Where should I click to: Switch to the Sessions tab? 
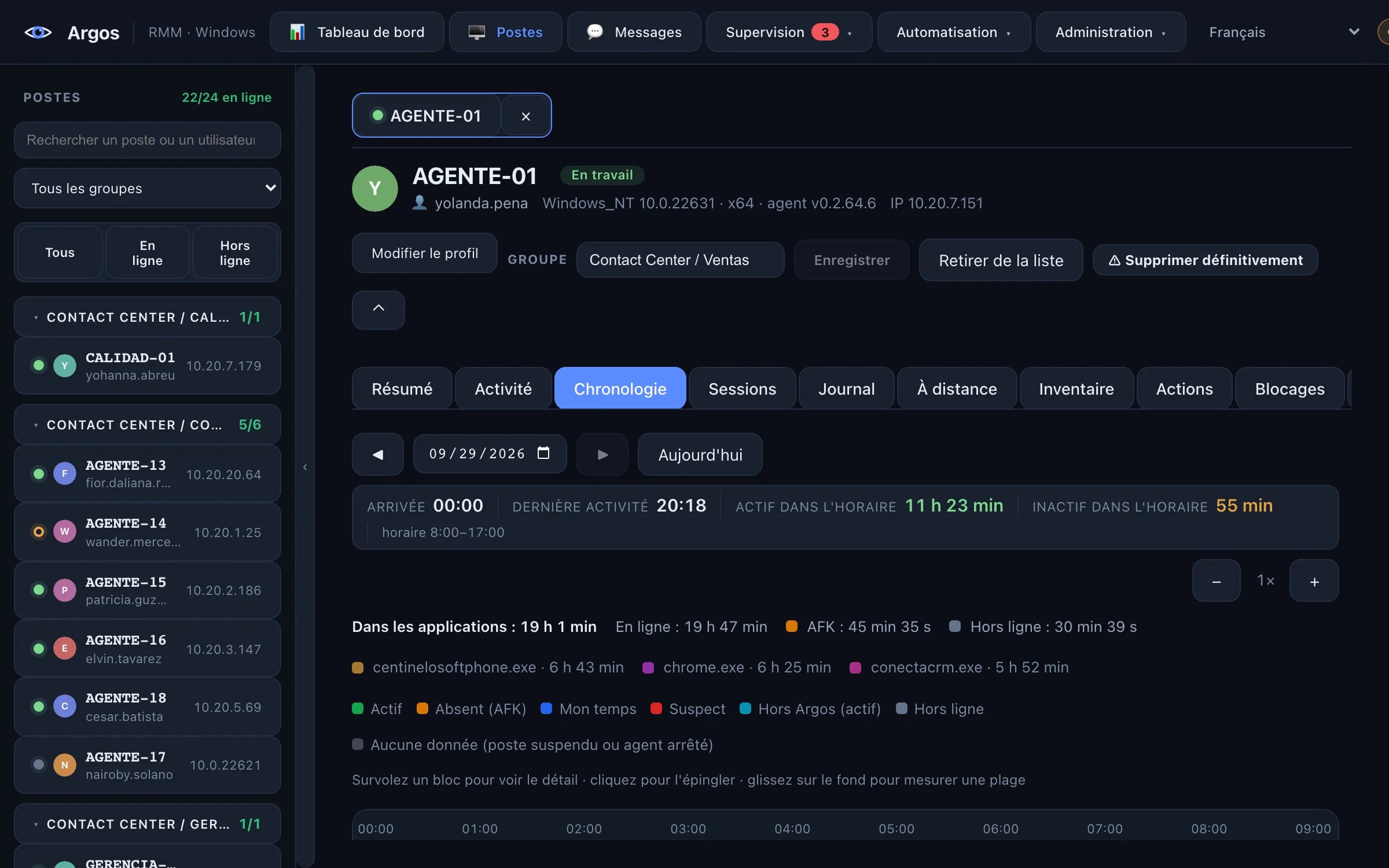click(742, 389)
